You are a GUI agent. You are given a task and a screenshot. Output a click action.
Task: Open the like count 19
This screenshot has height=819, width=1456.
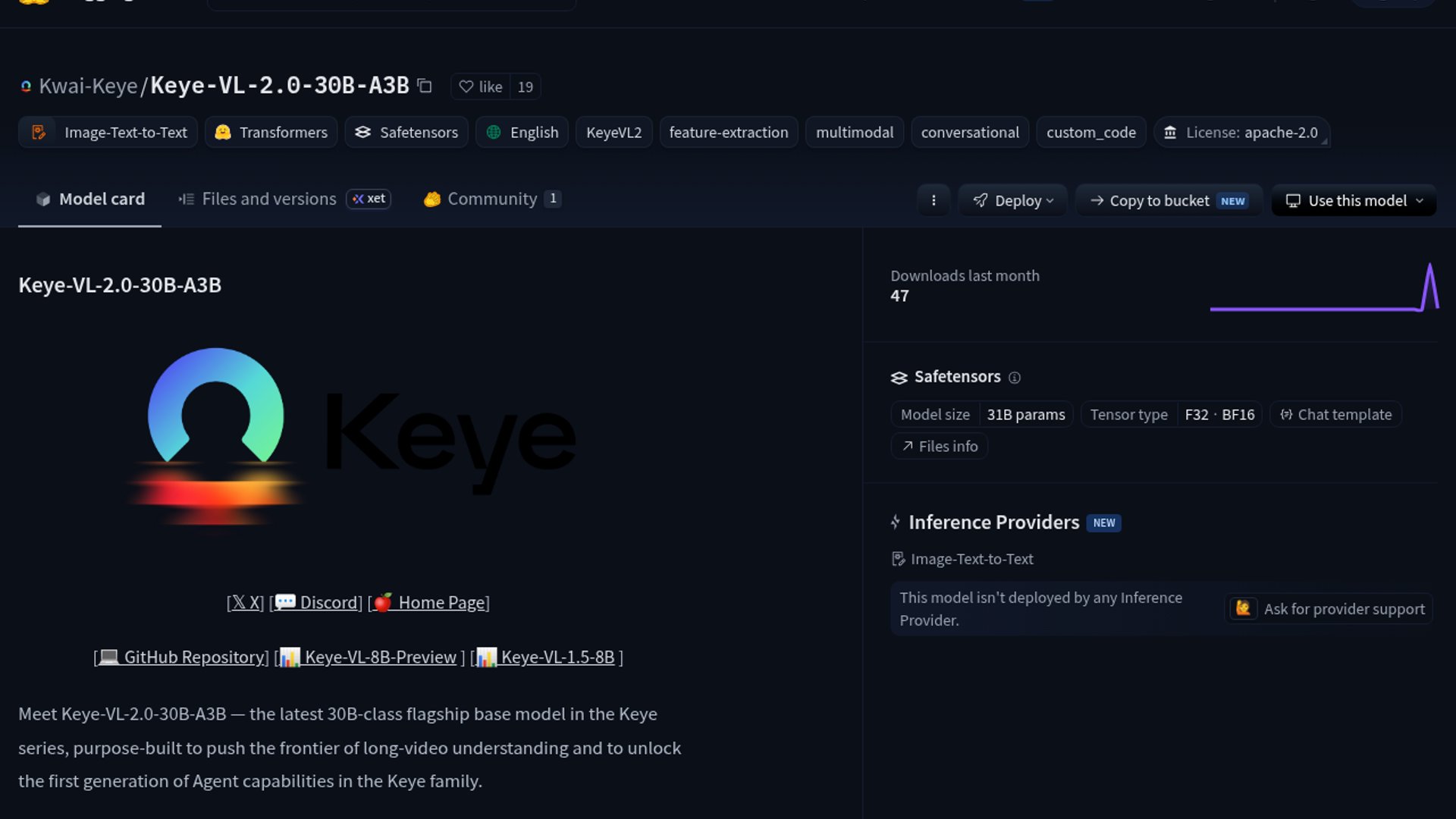(x=526, y=86)
